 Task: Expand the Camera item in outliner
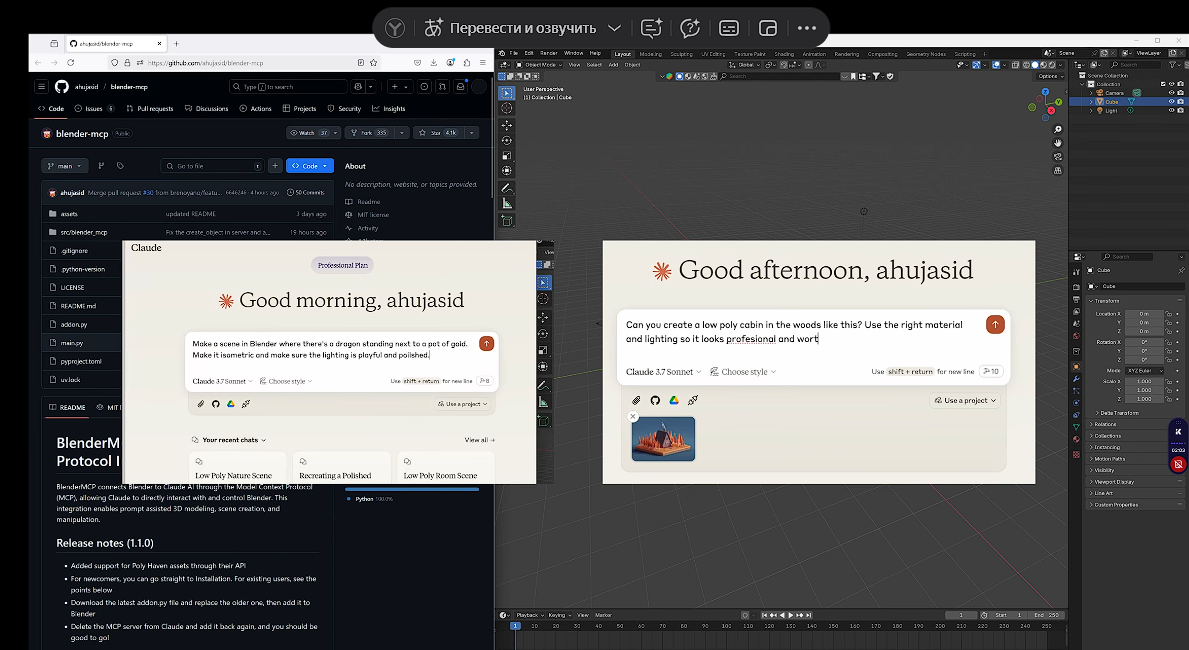click(1092, 93)
